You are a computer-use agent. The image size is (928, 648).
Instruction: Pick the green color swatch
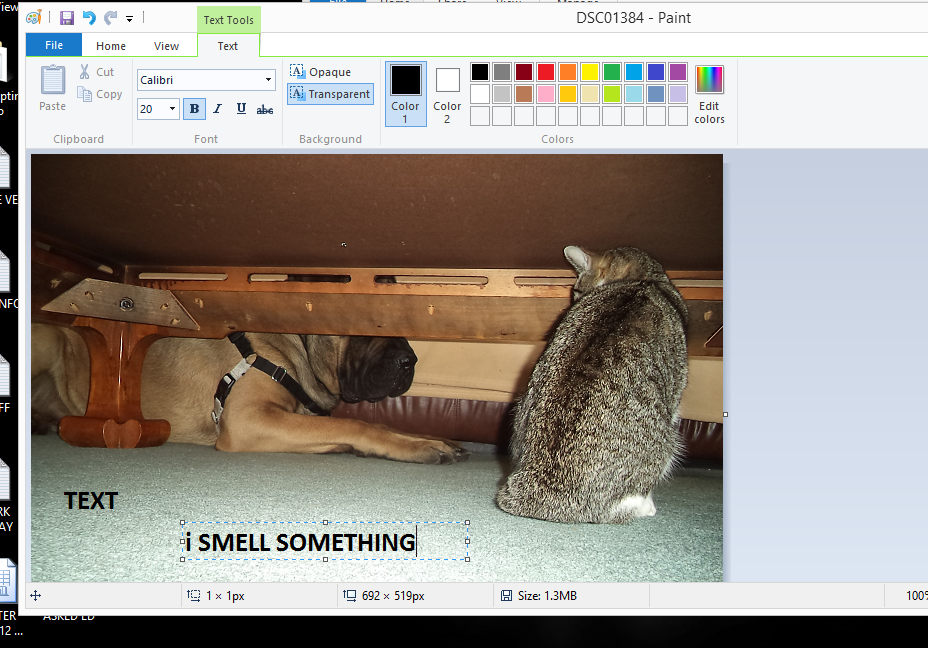[612, 72]
